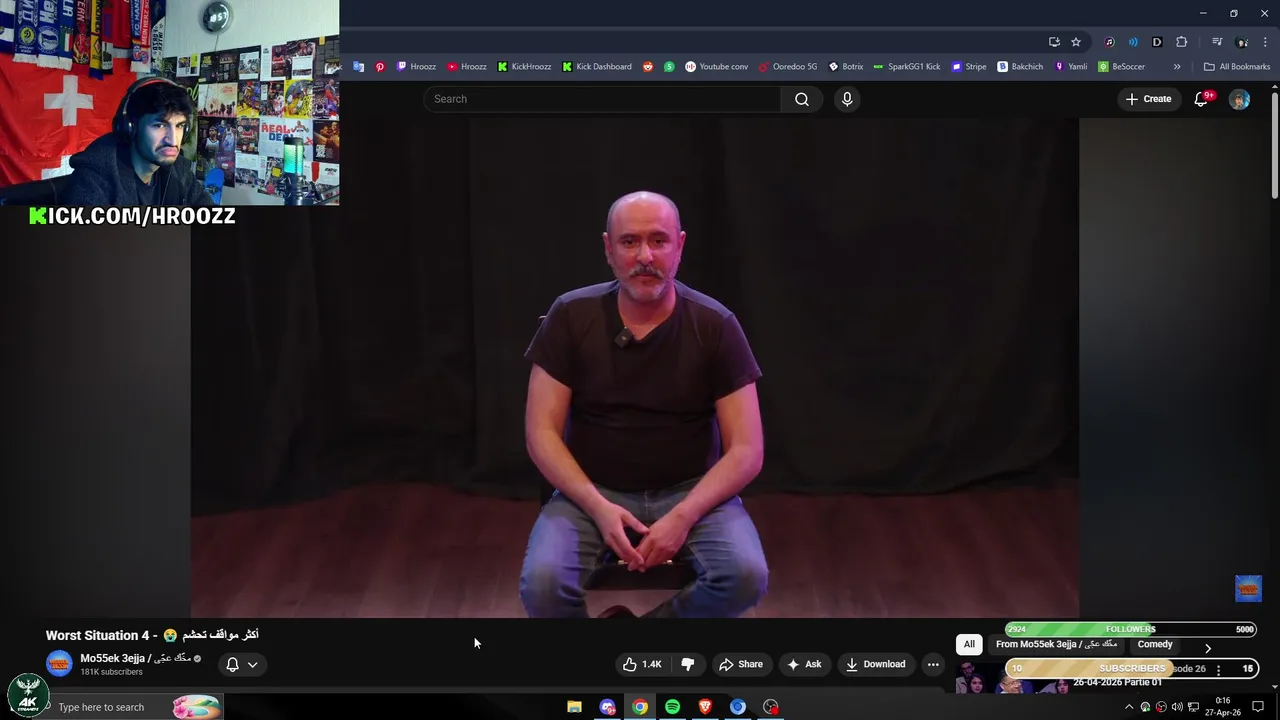Click the Create button
The image size is (1280, 720).
[1148, 99]
